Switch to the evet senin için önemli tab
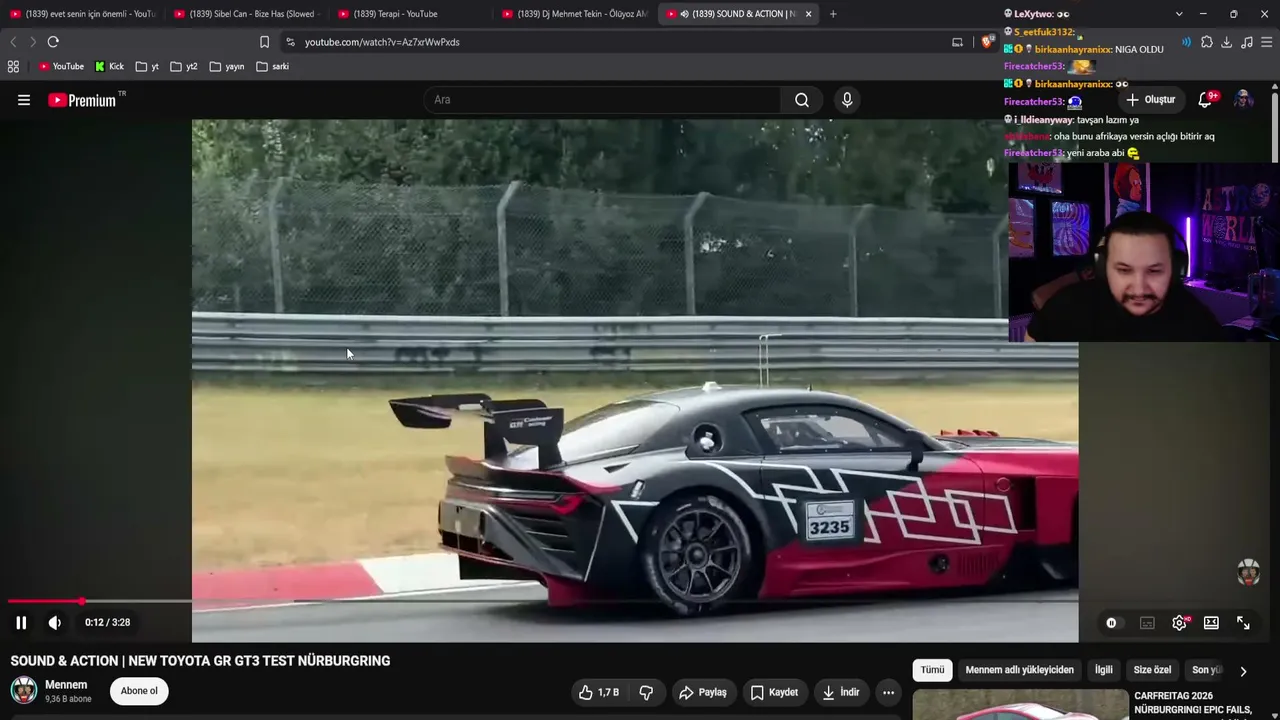Viewport: 1280px width, 720px height. (x=82, y=14)
